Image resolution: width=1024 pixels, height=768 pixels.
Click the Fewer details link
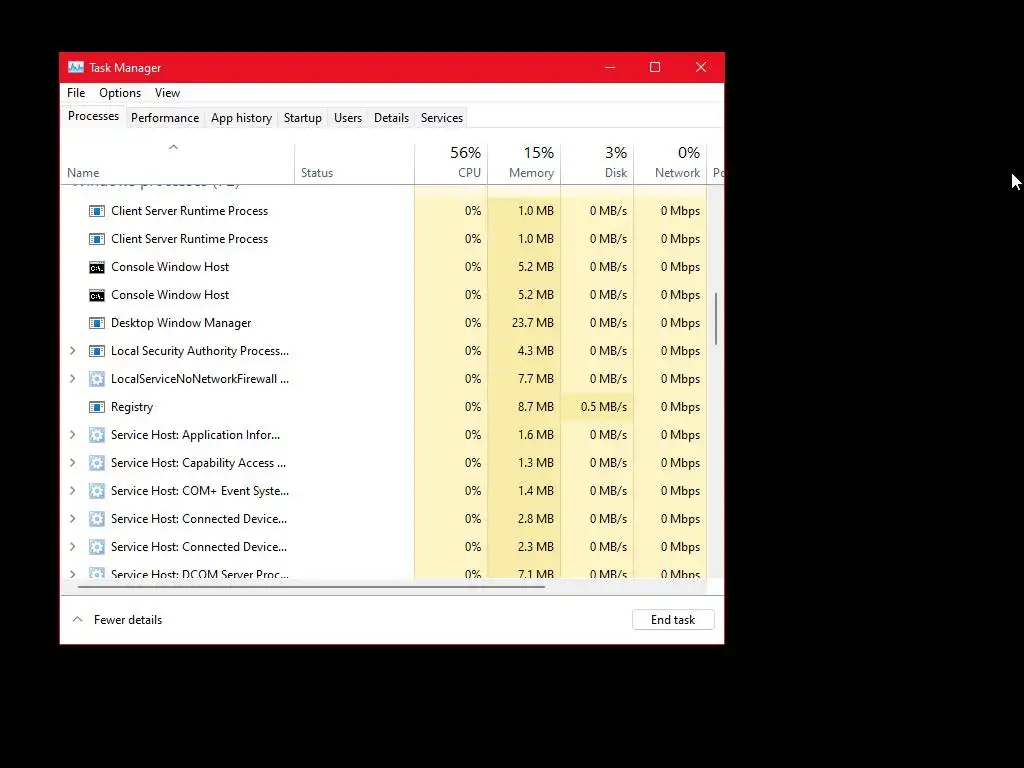point(128,620)
